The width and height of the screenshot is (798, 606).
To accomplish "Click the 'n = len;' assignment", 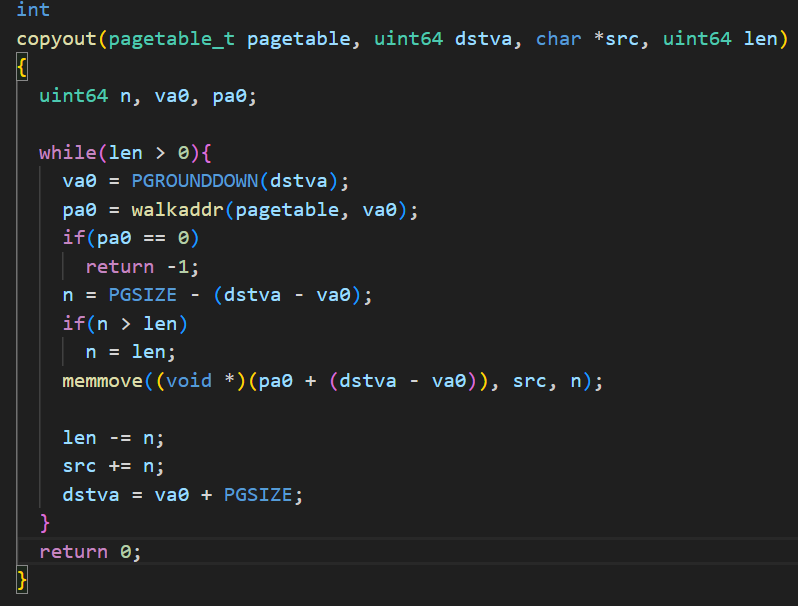I will (x=131, y=352).
